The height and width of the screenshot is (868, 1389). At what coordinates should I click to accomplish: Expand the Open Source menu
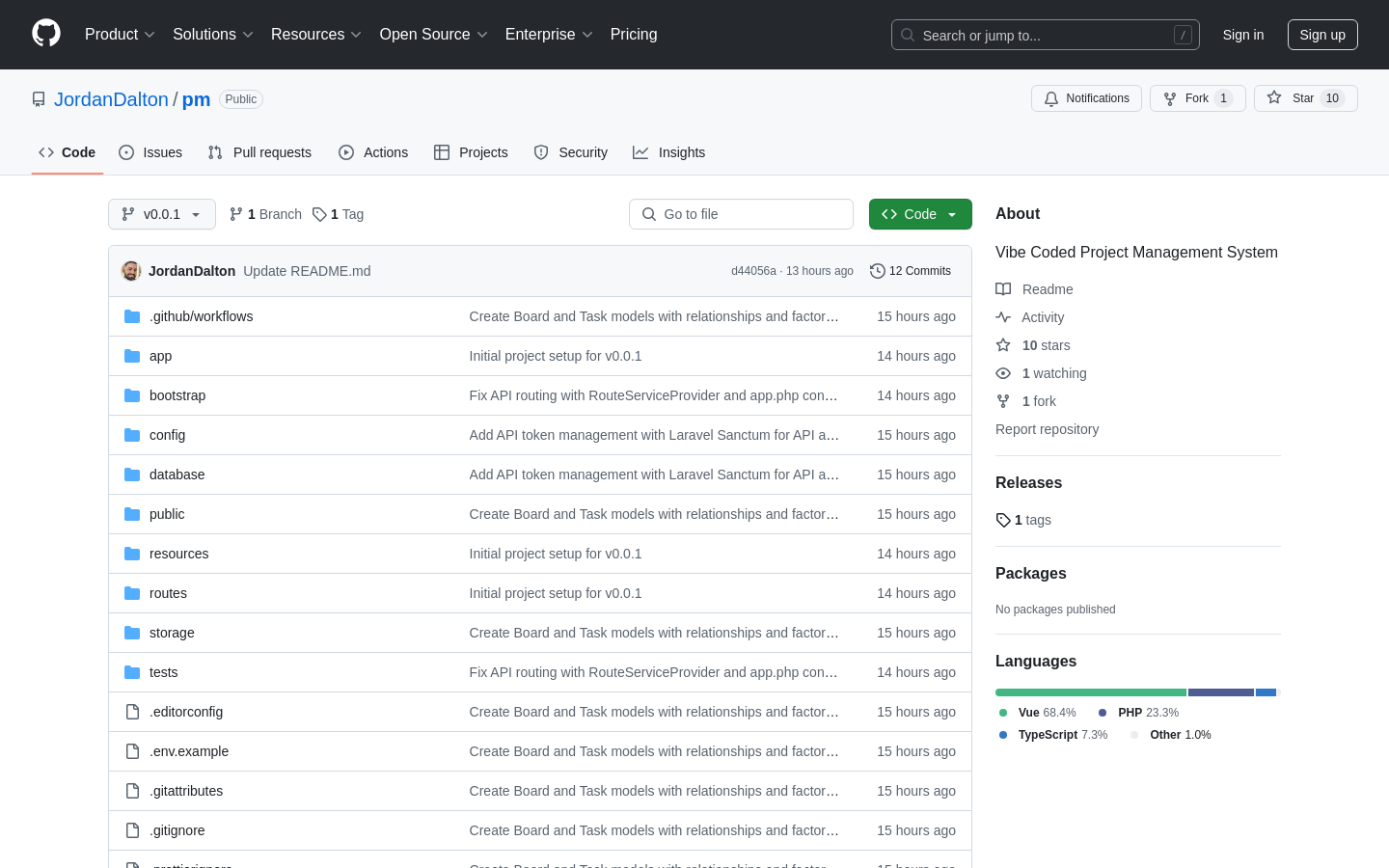[x=434, y=35]
